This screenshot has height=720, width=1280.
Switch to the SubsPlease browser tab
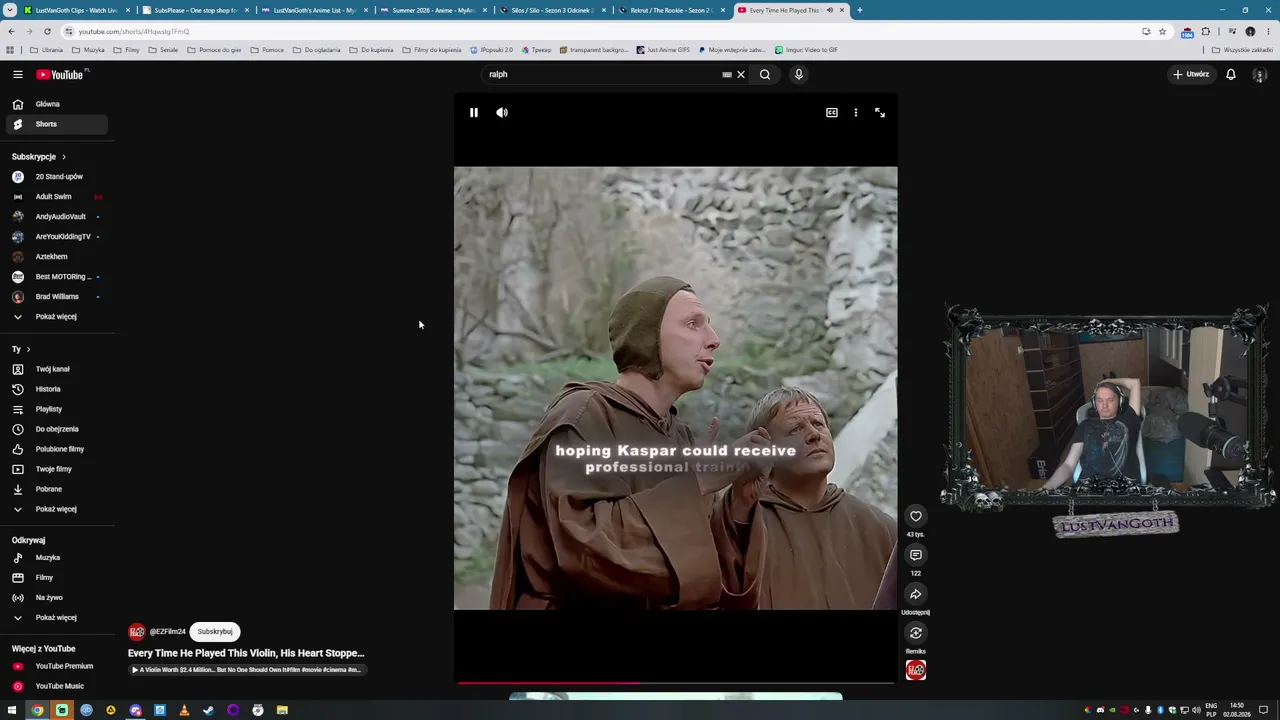195,10
